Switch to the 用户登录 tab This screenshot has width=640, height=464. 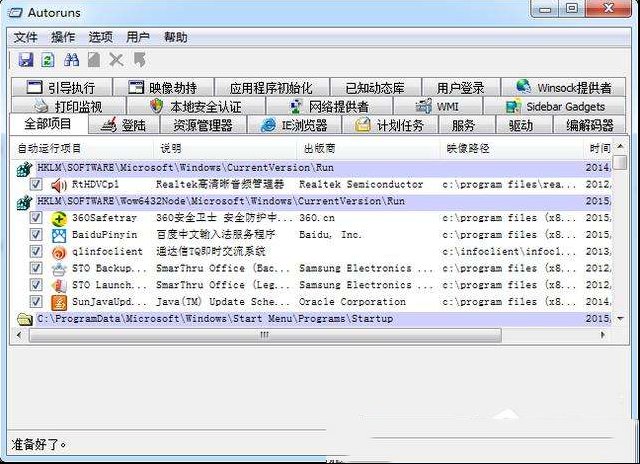(461, 87)
